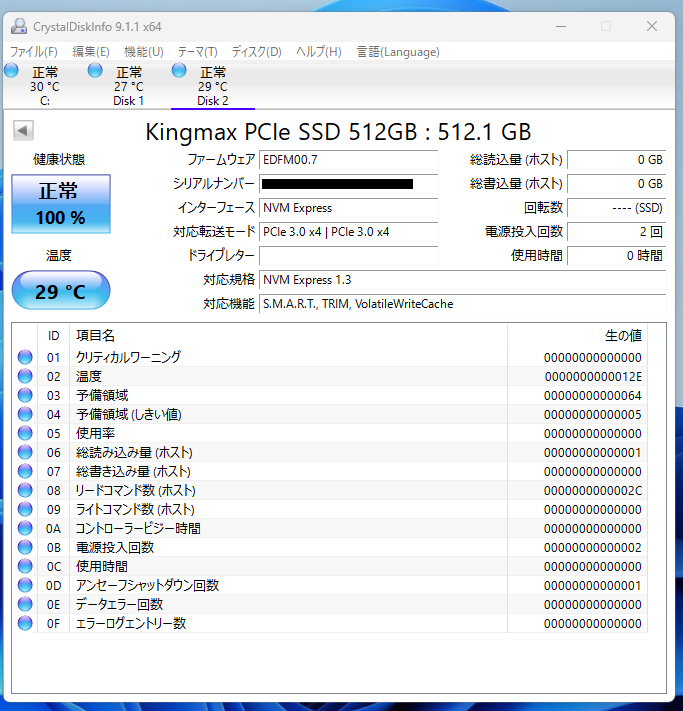
Task: Click the 電源投入回数 value 2 回
Action: coord(616,232)
